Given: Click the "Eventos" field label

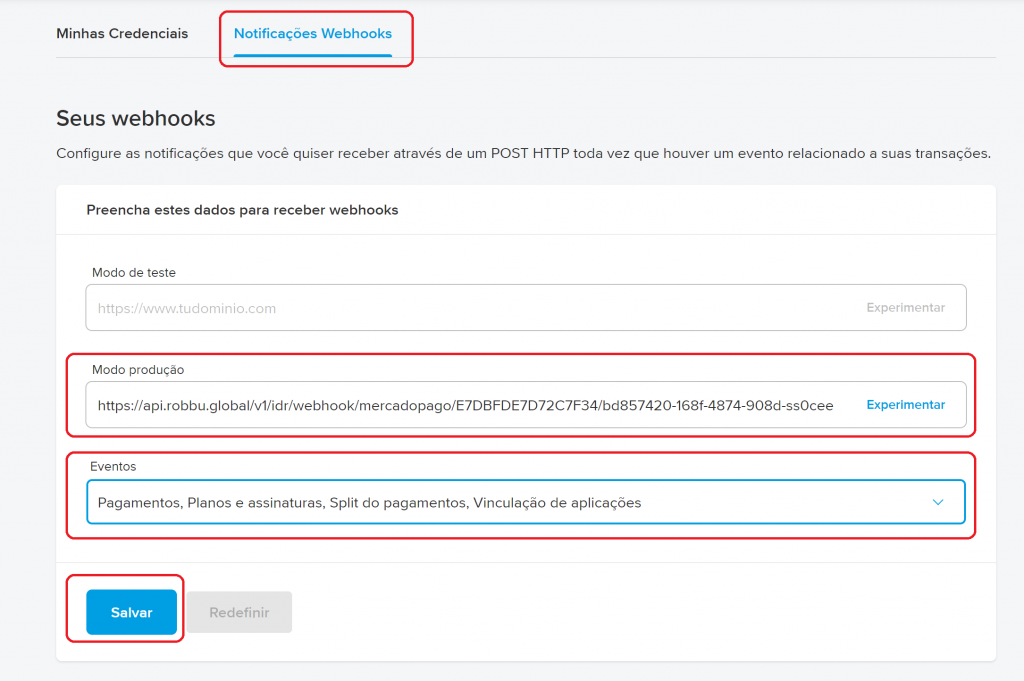Looking at the screenshot, I should pyautogui.click(x=114, y=466).
